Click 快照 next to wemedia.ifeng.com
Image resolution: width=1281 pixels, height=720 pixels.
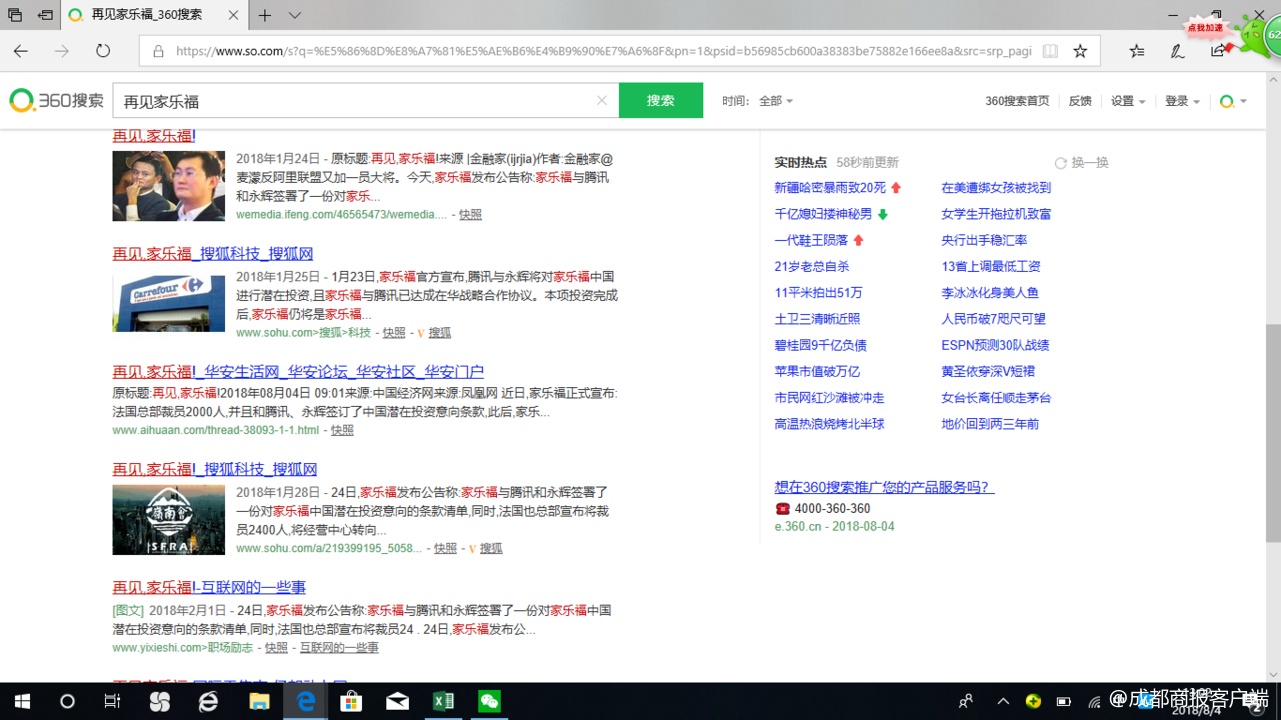[470, 214]
